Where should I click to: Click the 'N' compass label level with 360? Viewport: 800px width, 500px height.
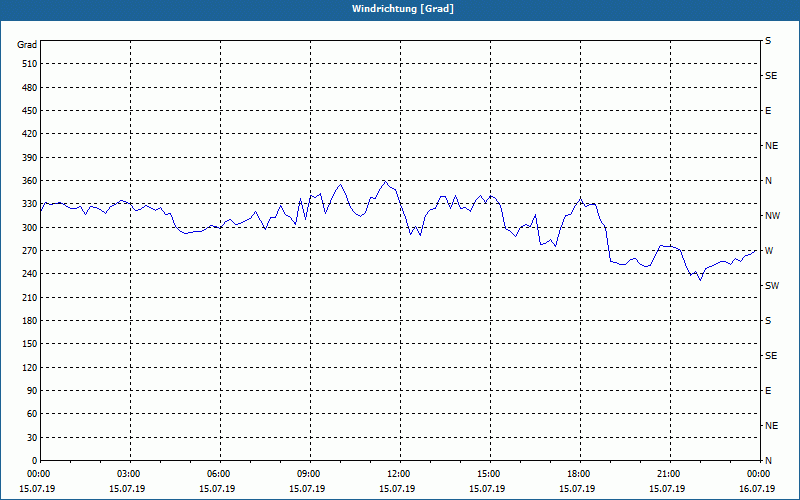(x=768, y=181)
